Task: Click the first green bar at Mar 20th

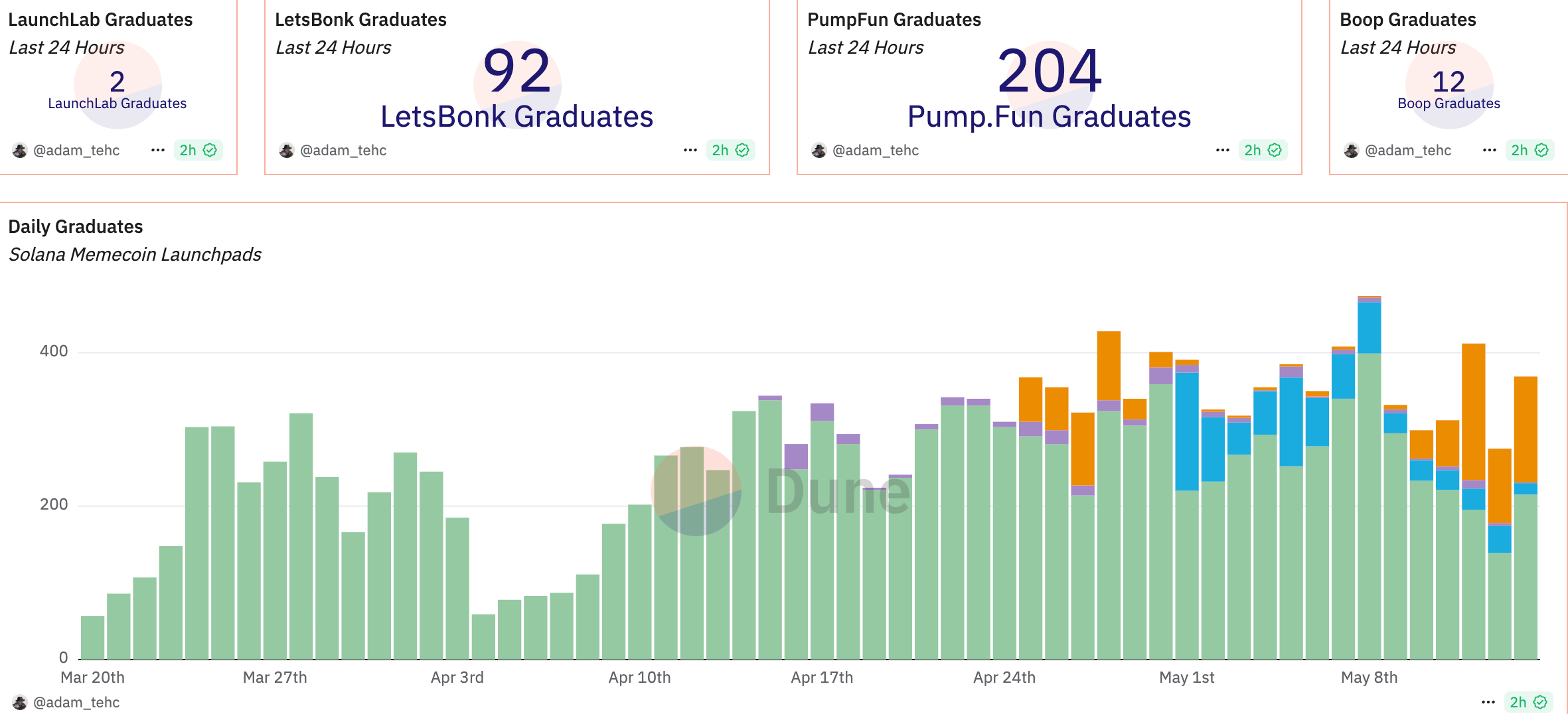Action: (92, 637)
